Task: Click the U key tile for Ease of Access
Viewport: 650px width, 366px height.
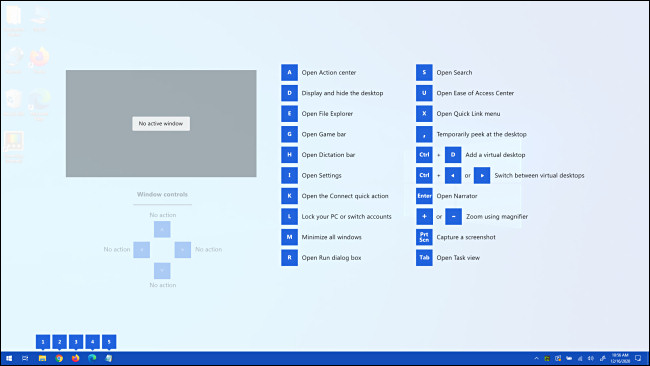Action: click(424, 93)
